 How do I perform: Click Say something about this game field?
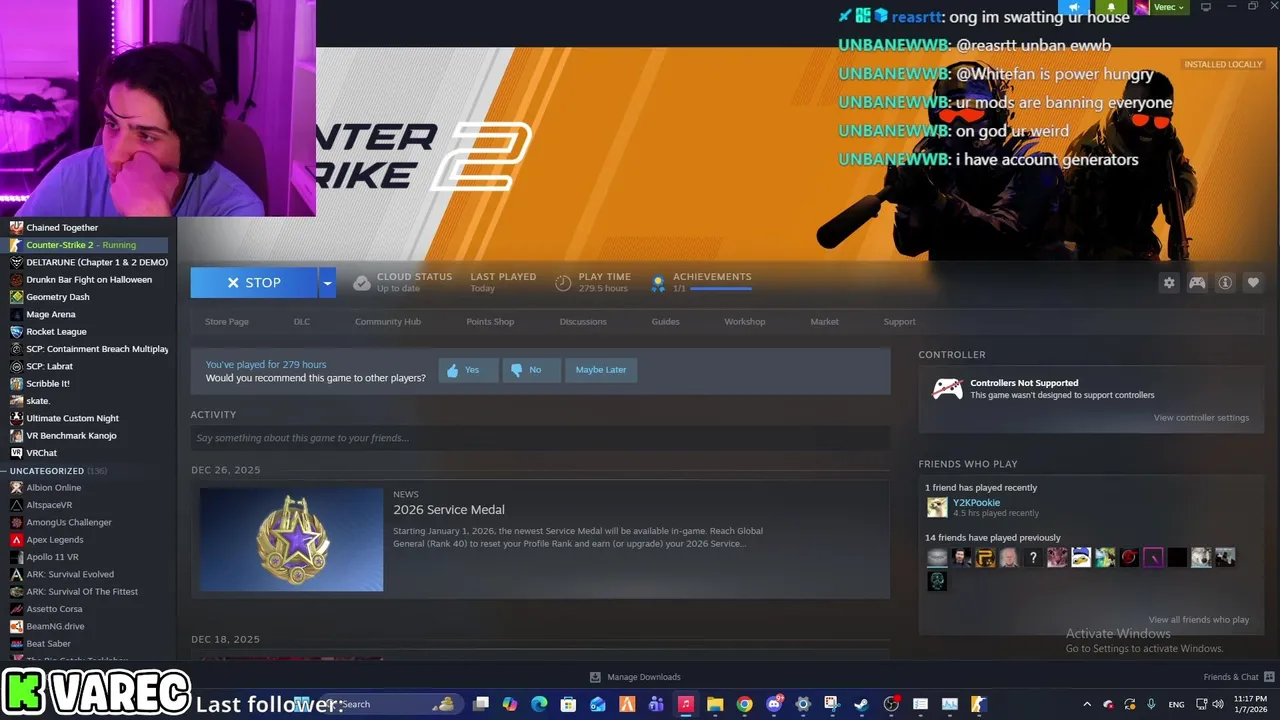[540, 438]
